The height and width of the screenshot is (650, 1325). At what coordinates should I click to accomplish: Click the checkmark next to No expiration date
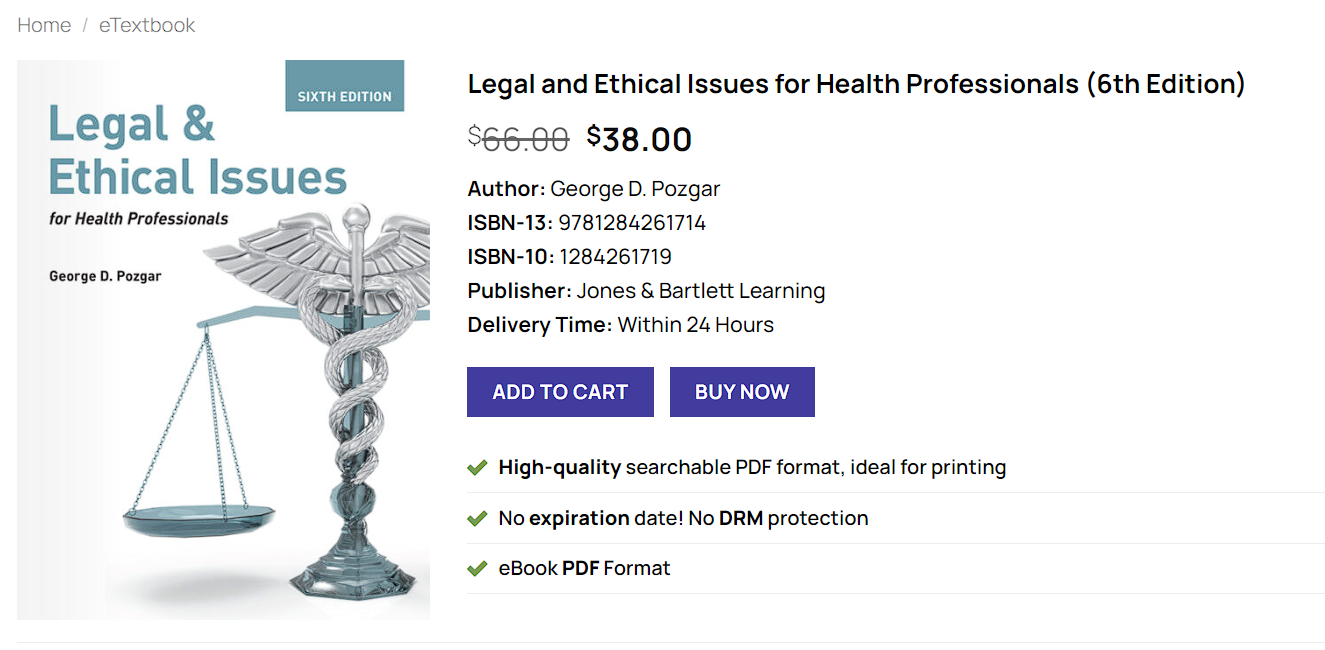click(477, 518)
